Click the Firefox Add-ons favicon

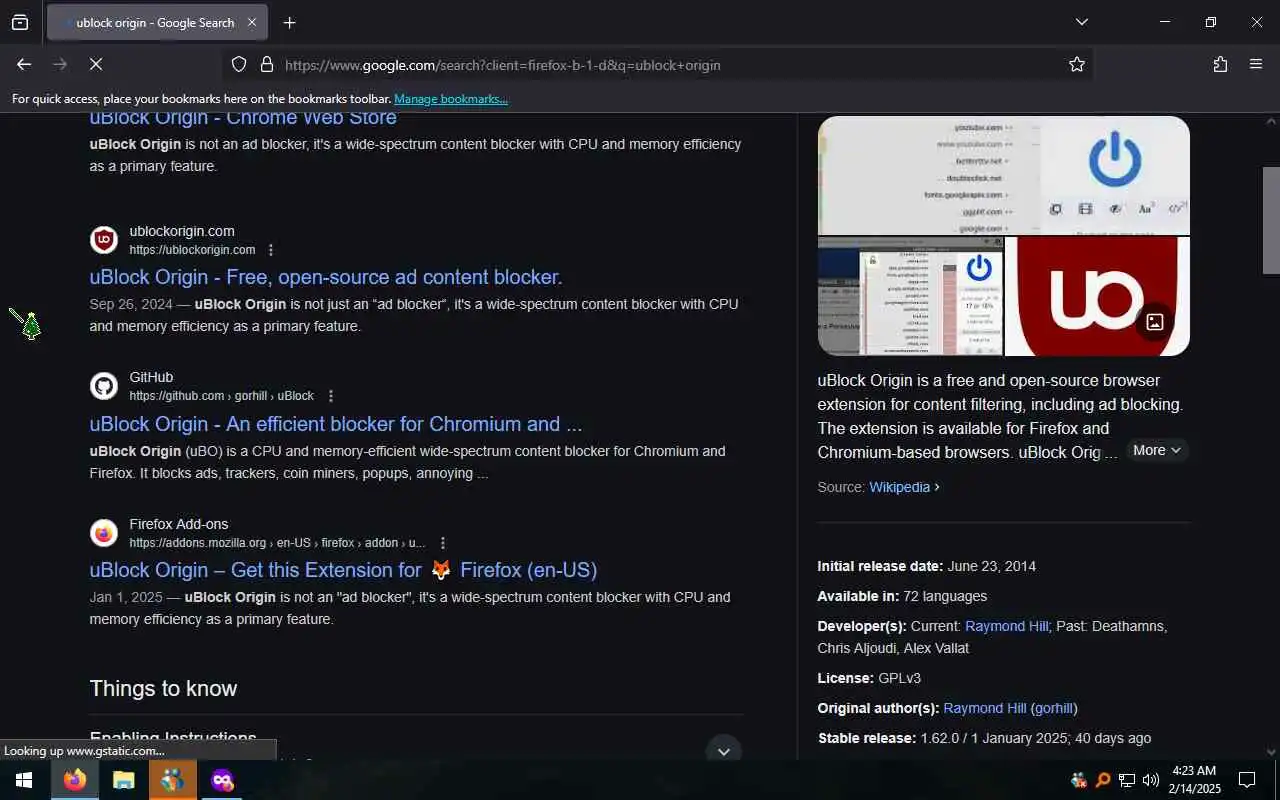coord(104,533)
